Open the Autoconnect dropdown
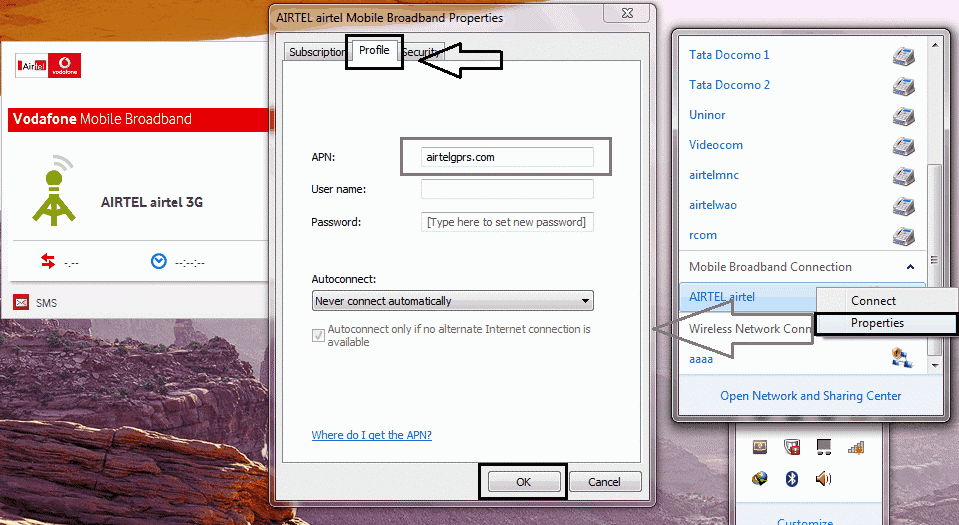The image size is (959, 525). pos(452,300)
